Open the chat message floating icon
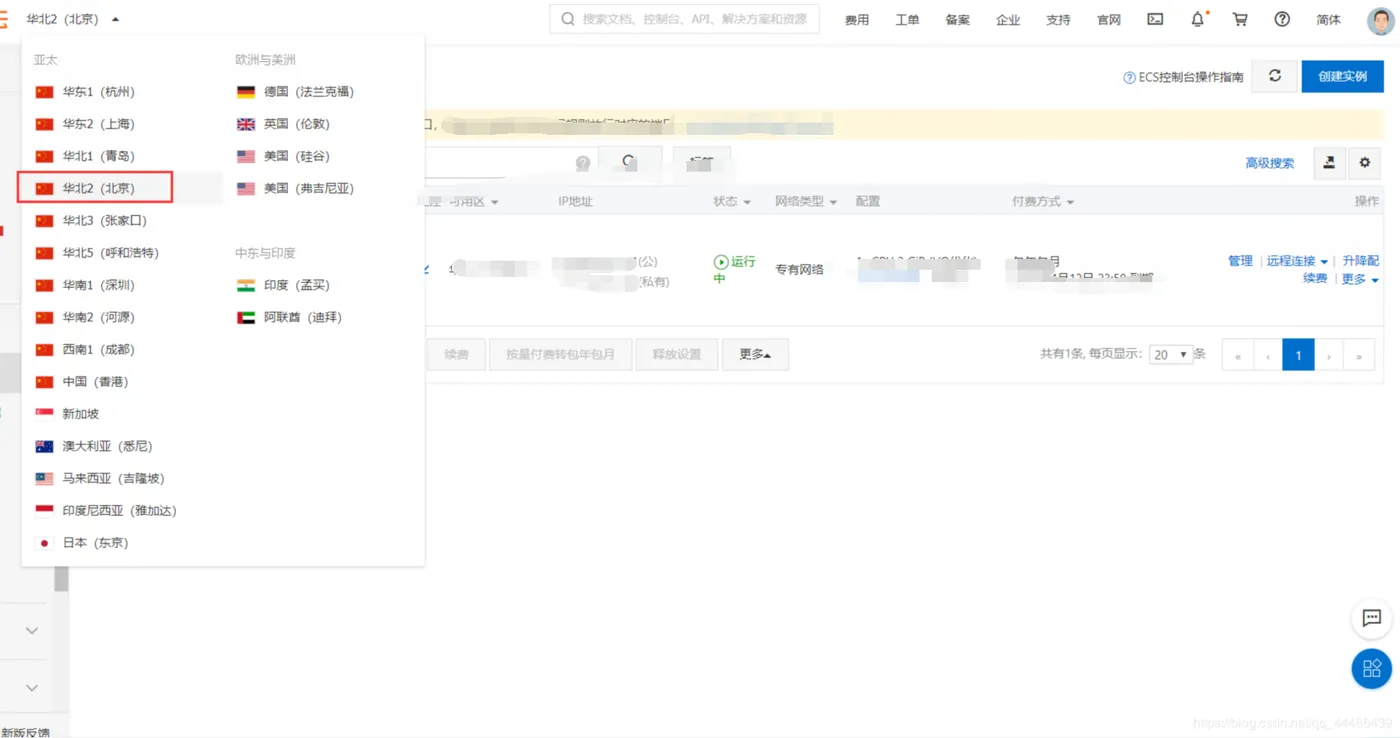 1372,618
